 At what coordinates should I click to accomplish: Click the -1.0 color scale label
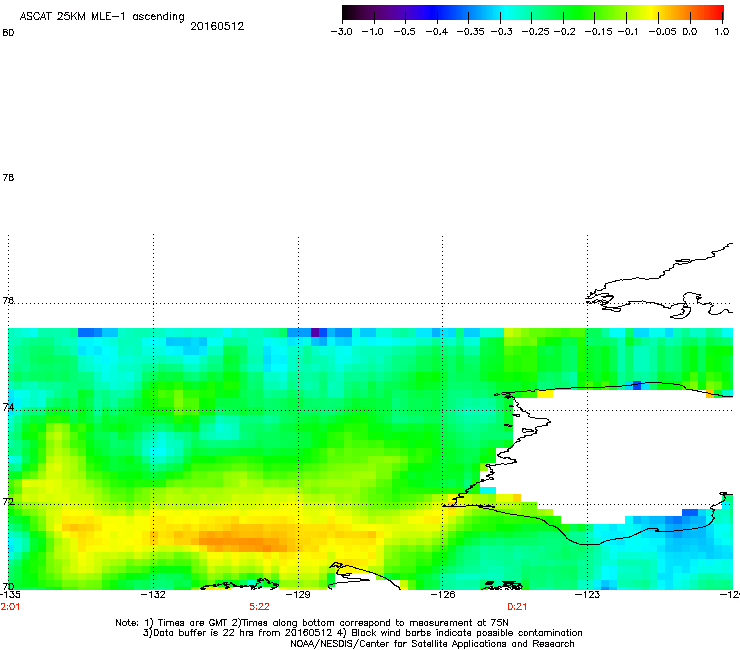pyautogui.click(x=372, y=32)
